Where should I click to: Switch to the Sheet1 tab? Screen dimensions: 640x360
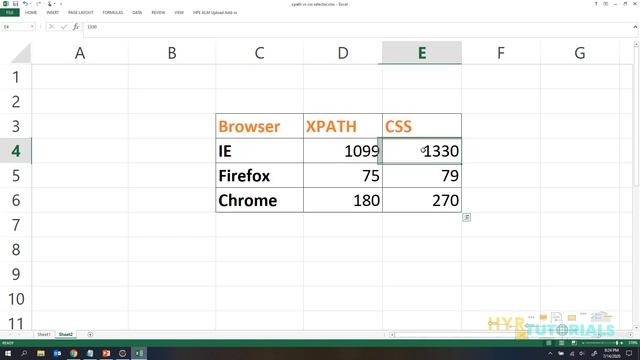point(44,334)
